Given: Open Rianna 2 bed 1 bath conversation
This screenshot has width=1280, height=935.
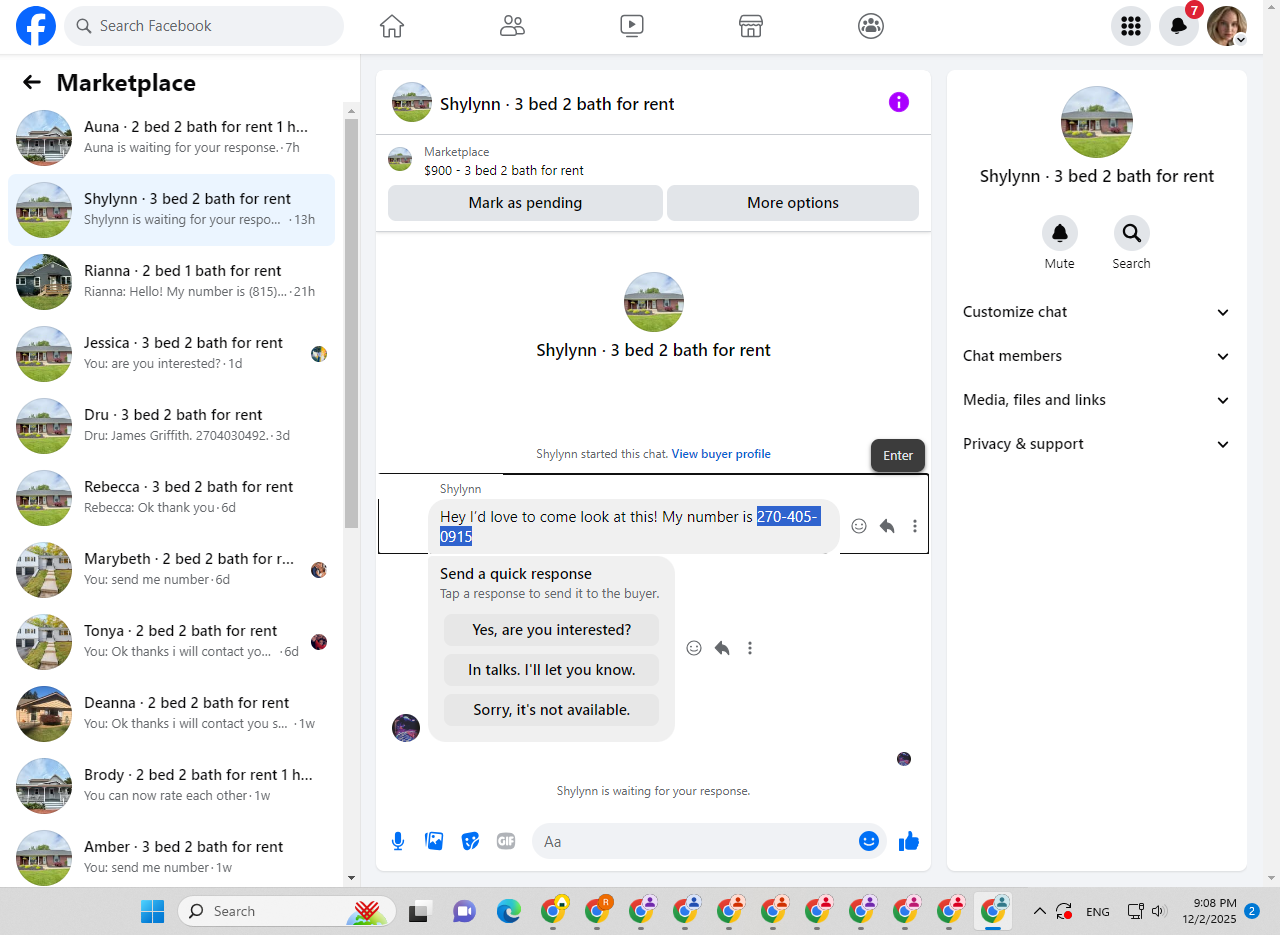Looking at the screenshot, I should (172, 282).
